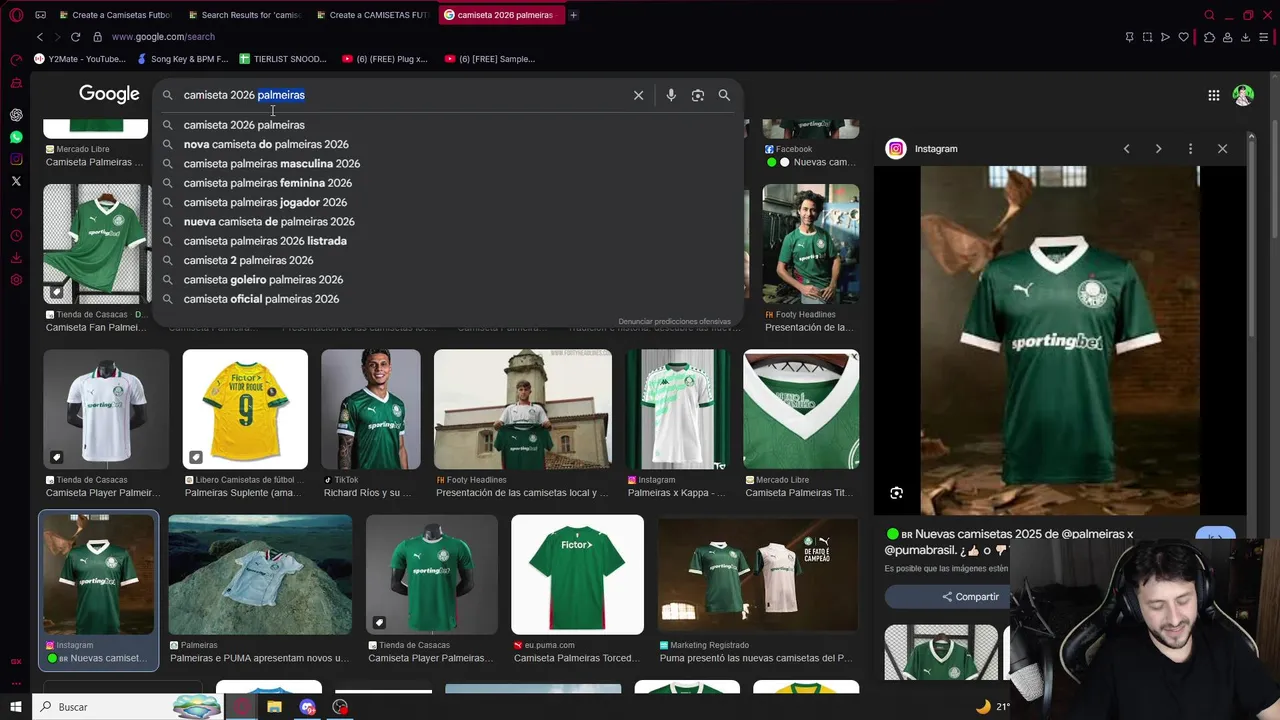Reload the current page

pyautogui.click(x=75, y=37)
